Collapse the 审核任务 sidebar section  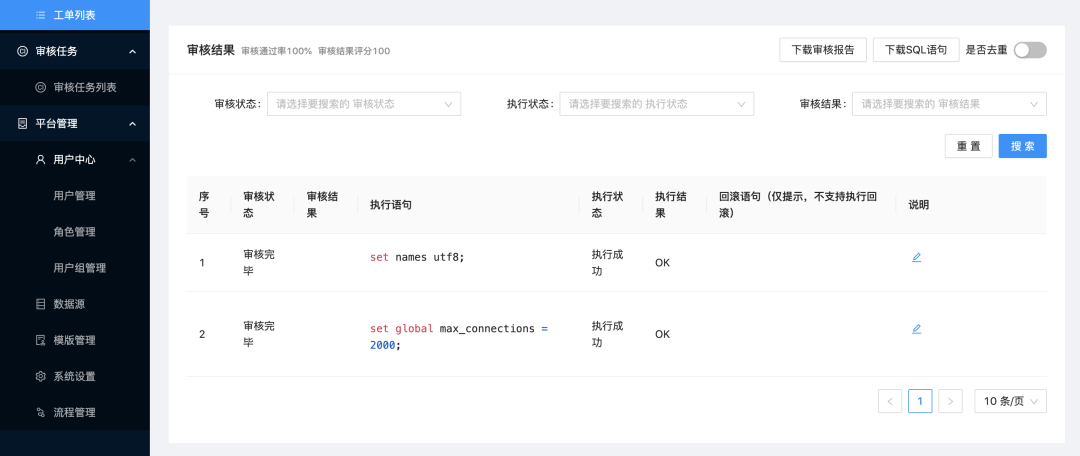(132, 51)
